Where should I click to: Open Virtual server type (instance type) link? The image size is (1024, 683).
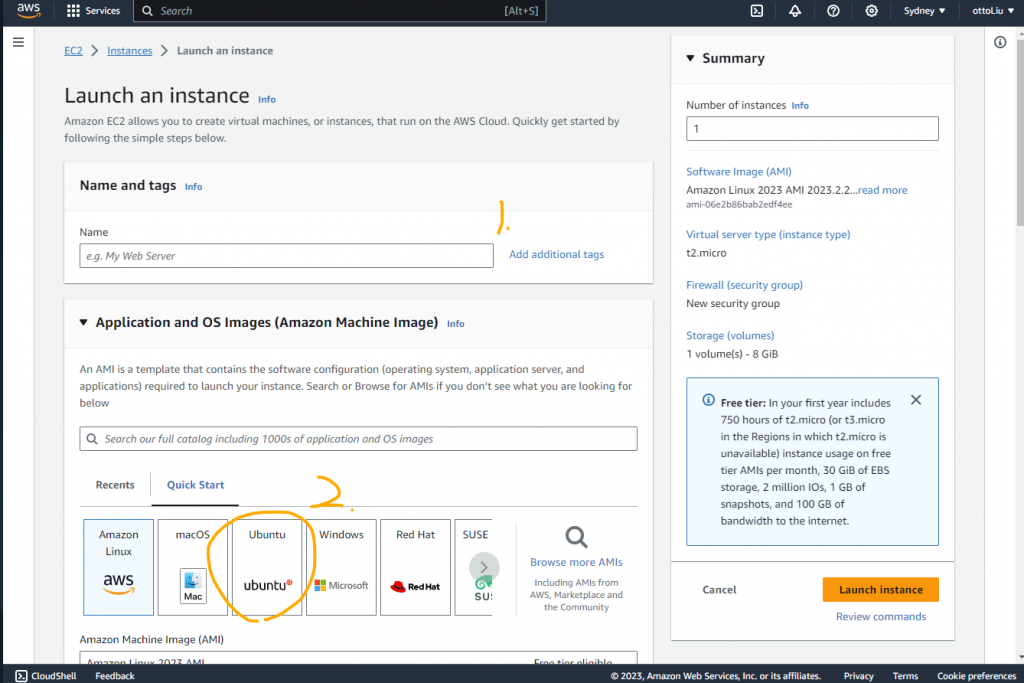tap(768, 234)
